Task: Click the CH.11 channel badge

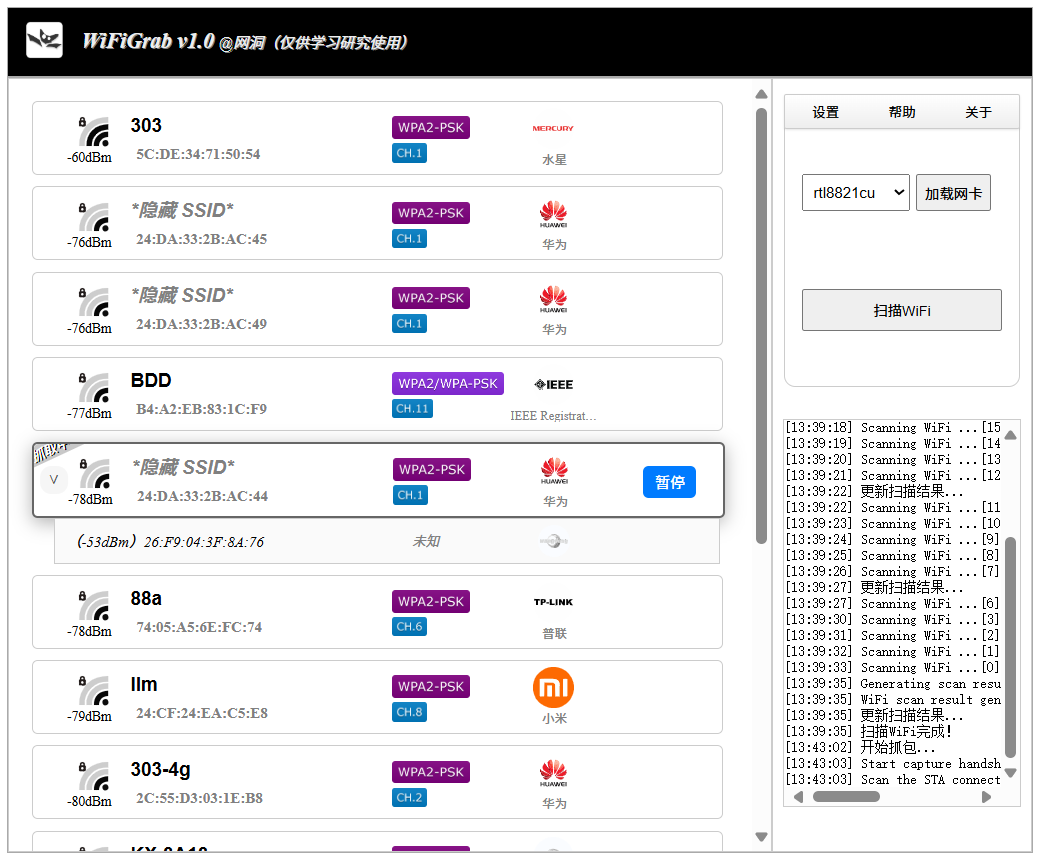Action: pyautogui.click(x=412, y=408)
